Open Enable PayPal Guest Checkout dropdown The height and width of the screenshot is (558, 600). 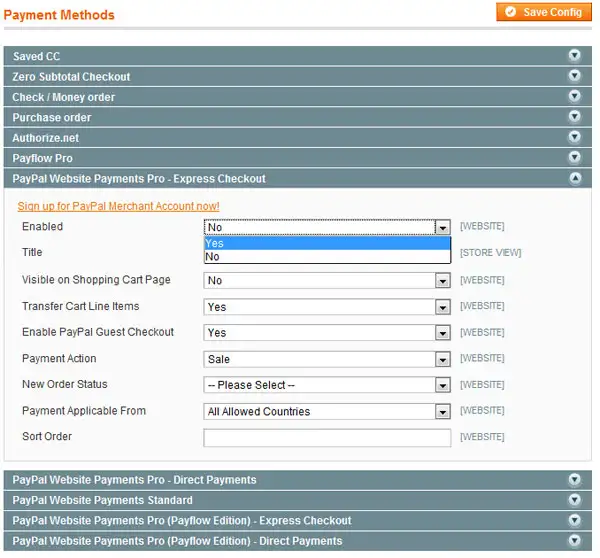click(327, 333)
